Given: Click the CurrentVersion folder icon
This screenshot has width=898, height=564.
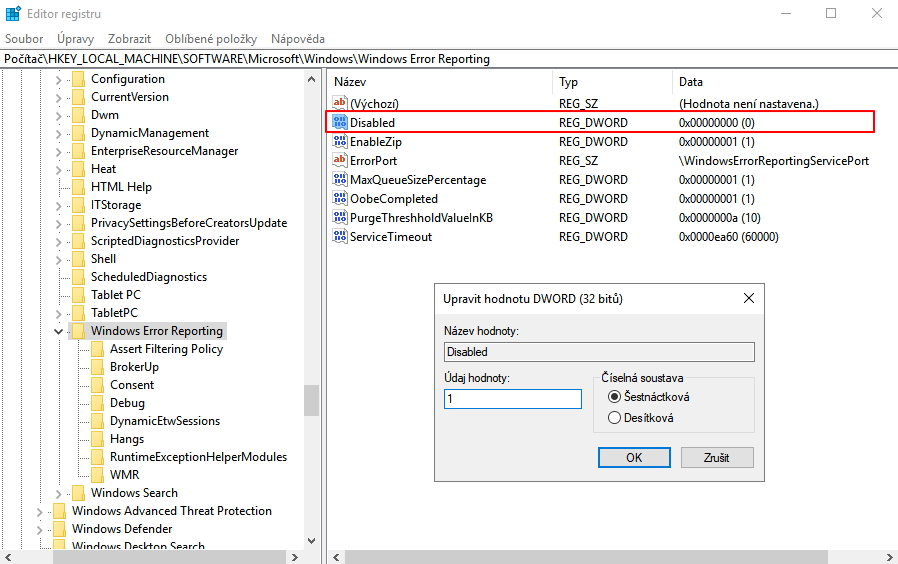Looking at the screenshot, I should pos(78,97).
